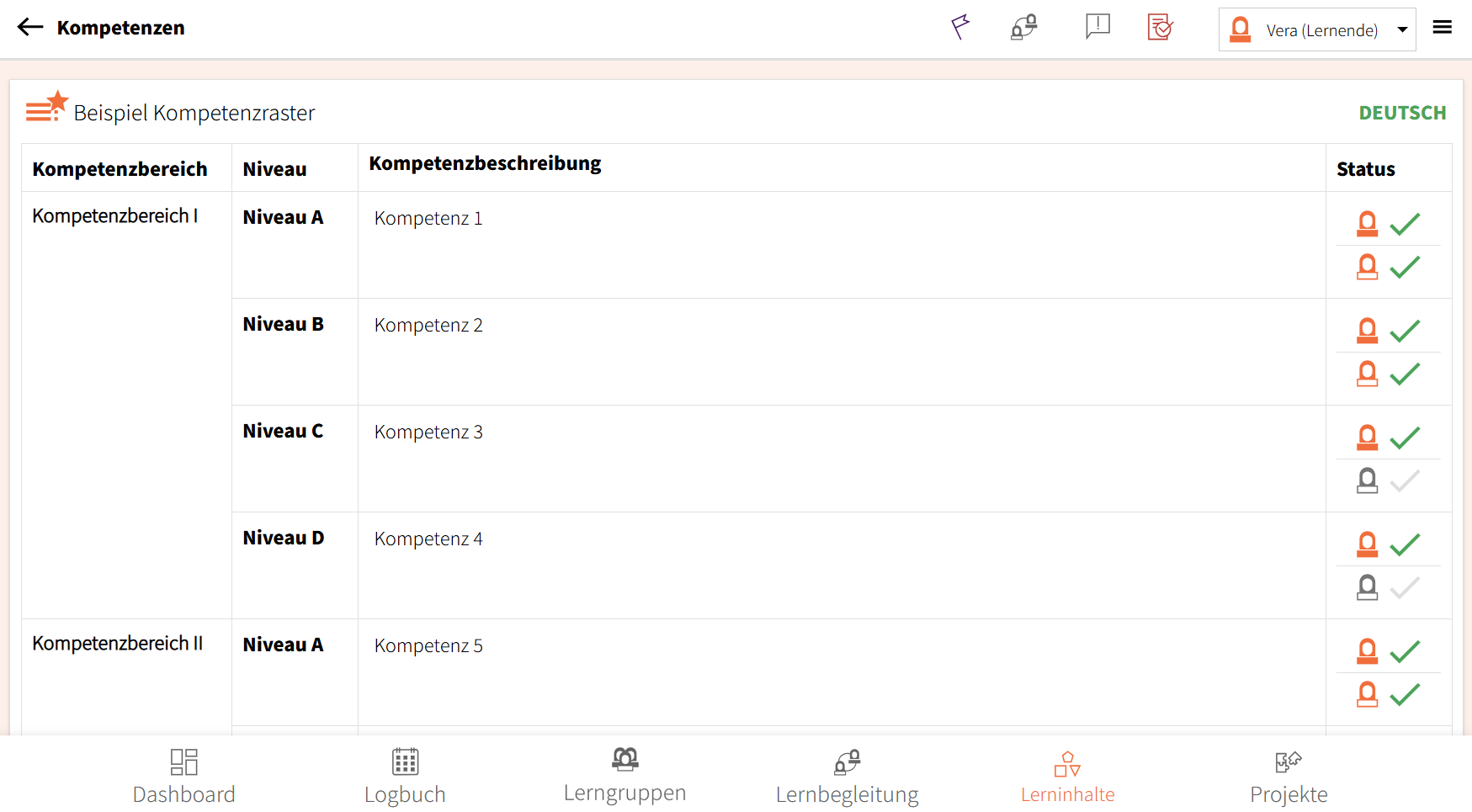Click Niveau B cell
Image resolution: width=1472 pixels, height=812 pixels.
tap(295, 352)
